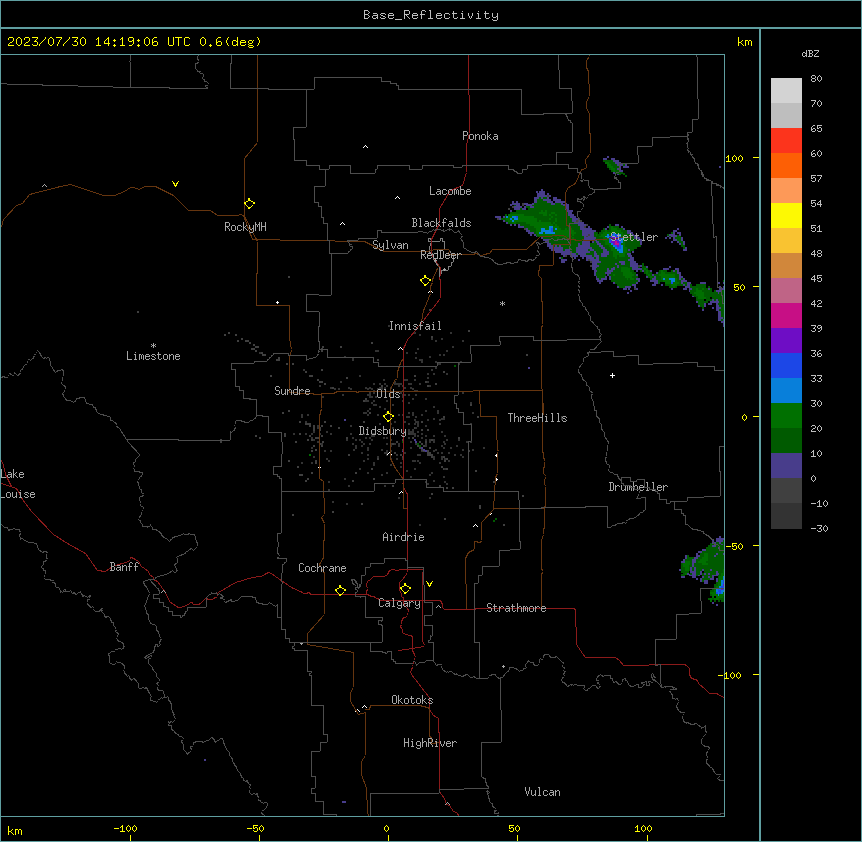The height and width of the screenshot is (842, 862).
Task: Select the yellow 54 dBZ legend swatch
Action: (x=786, y=215)
